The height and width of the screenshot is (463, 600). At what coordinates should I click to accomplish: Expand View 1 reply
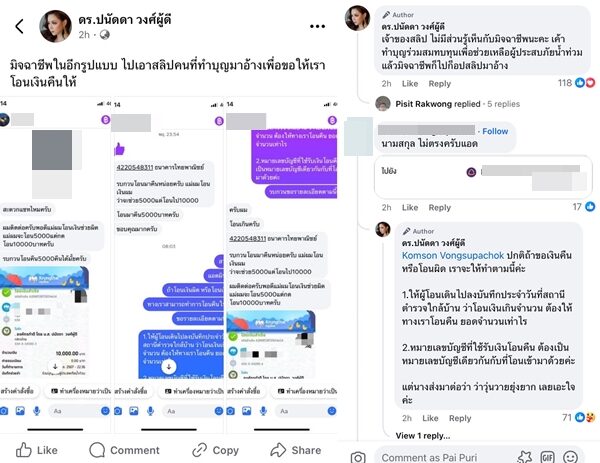pos(423,435)
